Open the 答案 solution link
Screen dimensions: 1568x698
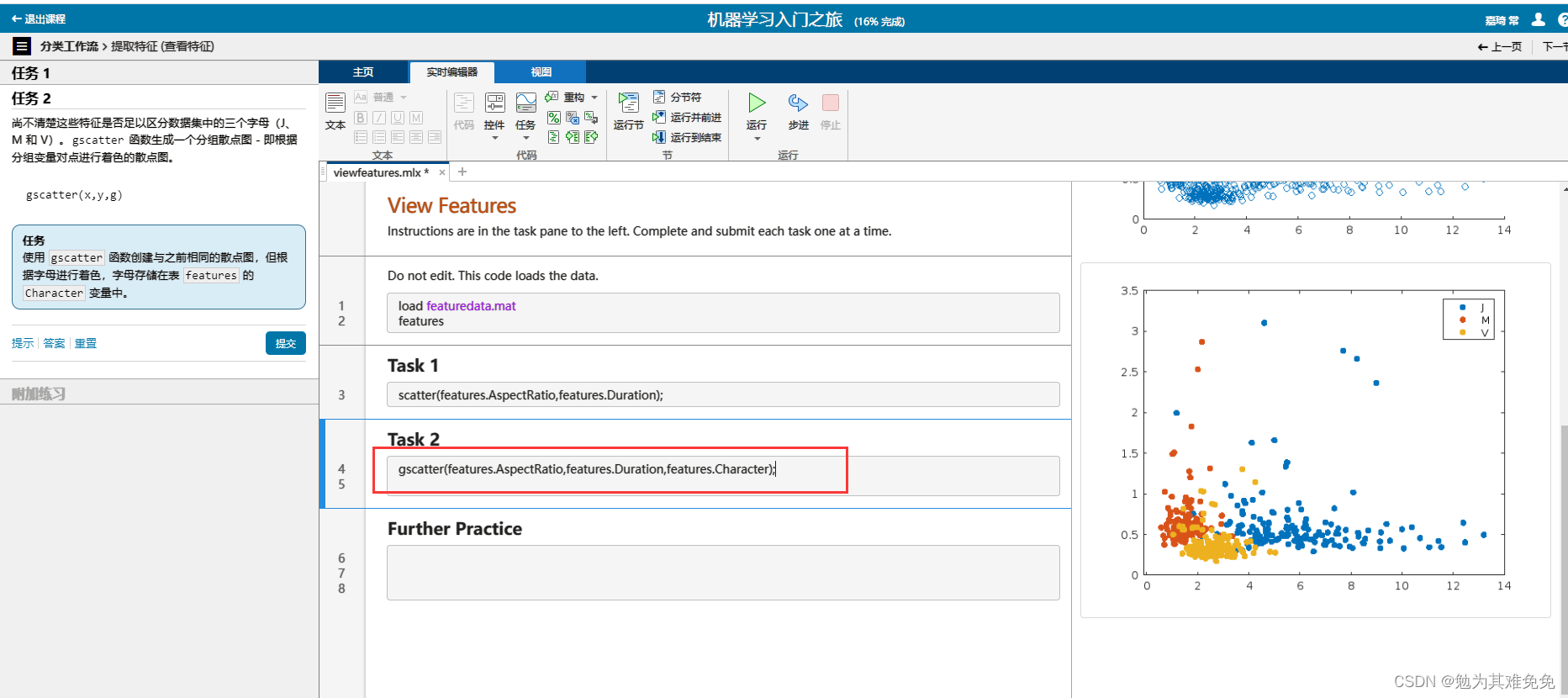pyautogui.click(x=54, y=343)
